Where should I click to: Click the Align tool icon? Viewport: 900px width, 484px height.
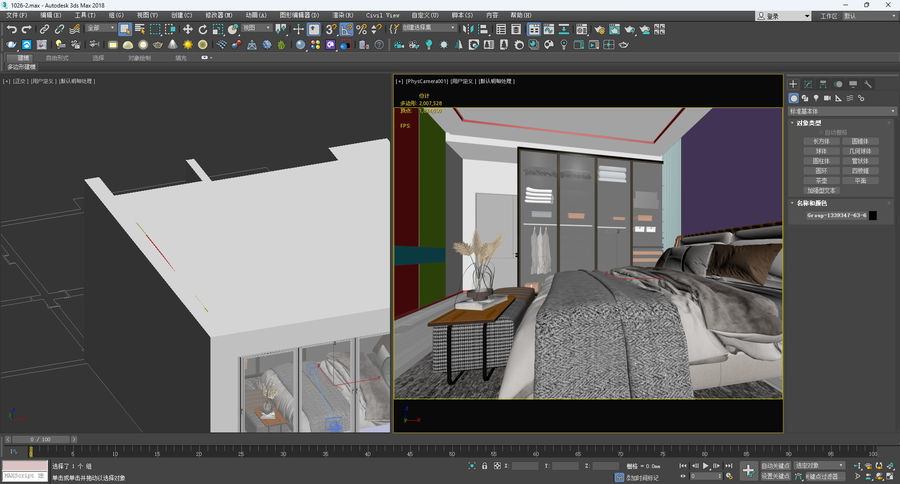pyautogui.click(x=483, y=29)
